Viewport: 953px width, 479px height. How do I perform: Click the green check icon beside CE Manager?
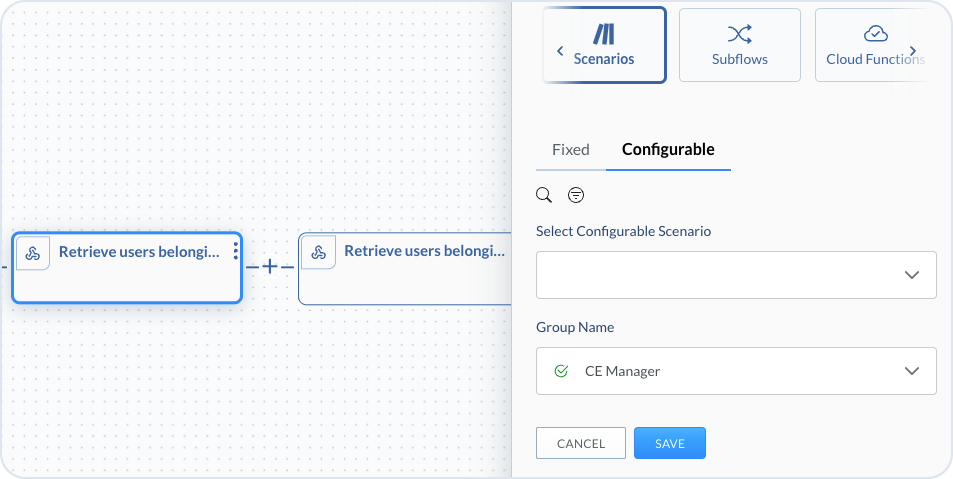point(561,371)
